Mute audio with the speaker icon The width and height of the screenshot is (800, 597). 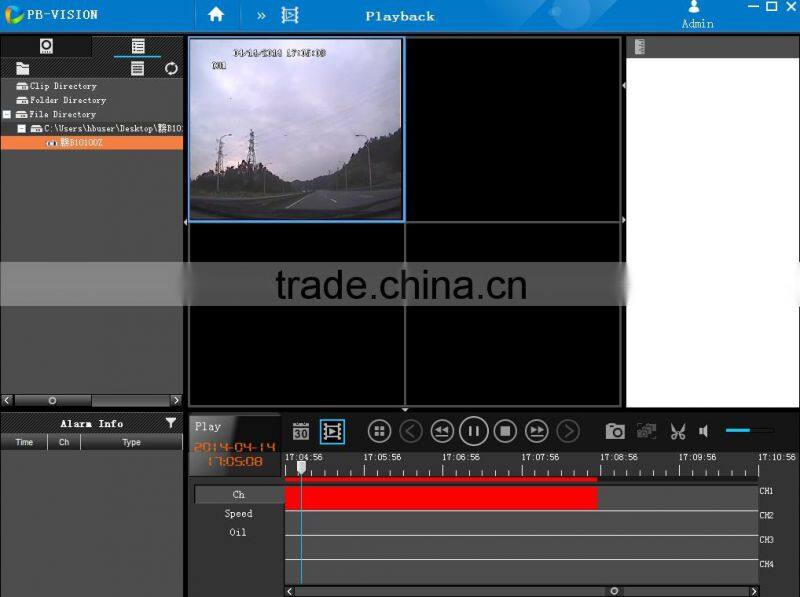click(704, 431)
